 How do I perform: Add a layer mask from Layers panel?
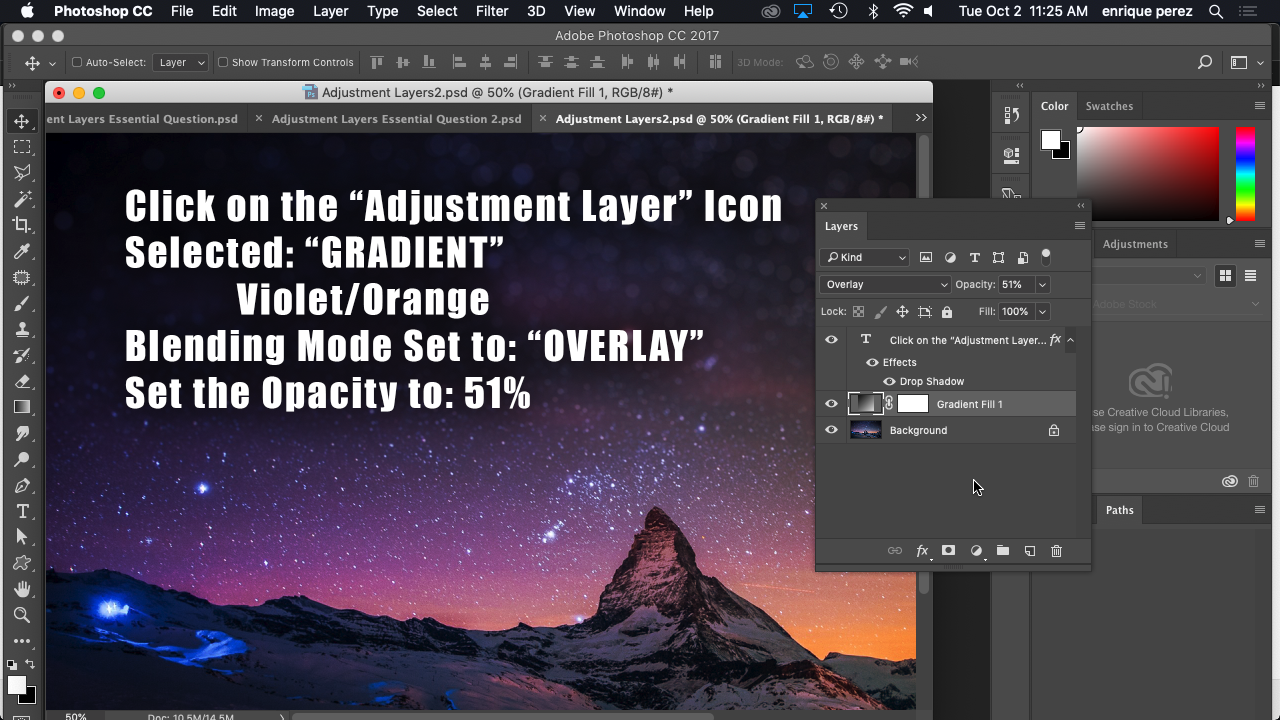[x=949, y=551]
